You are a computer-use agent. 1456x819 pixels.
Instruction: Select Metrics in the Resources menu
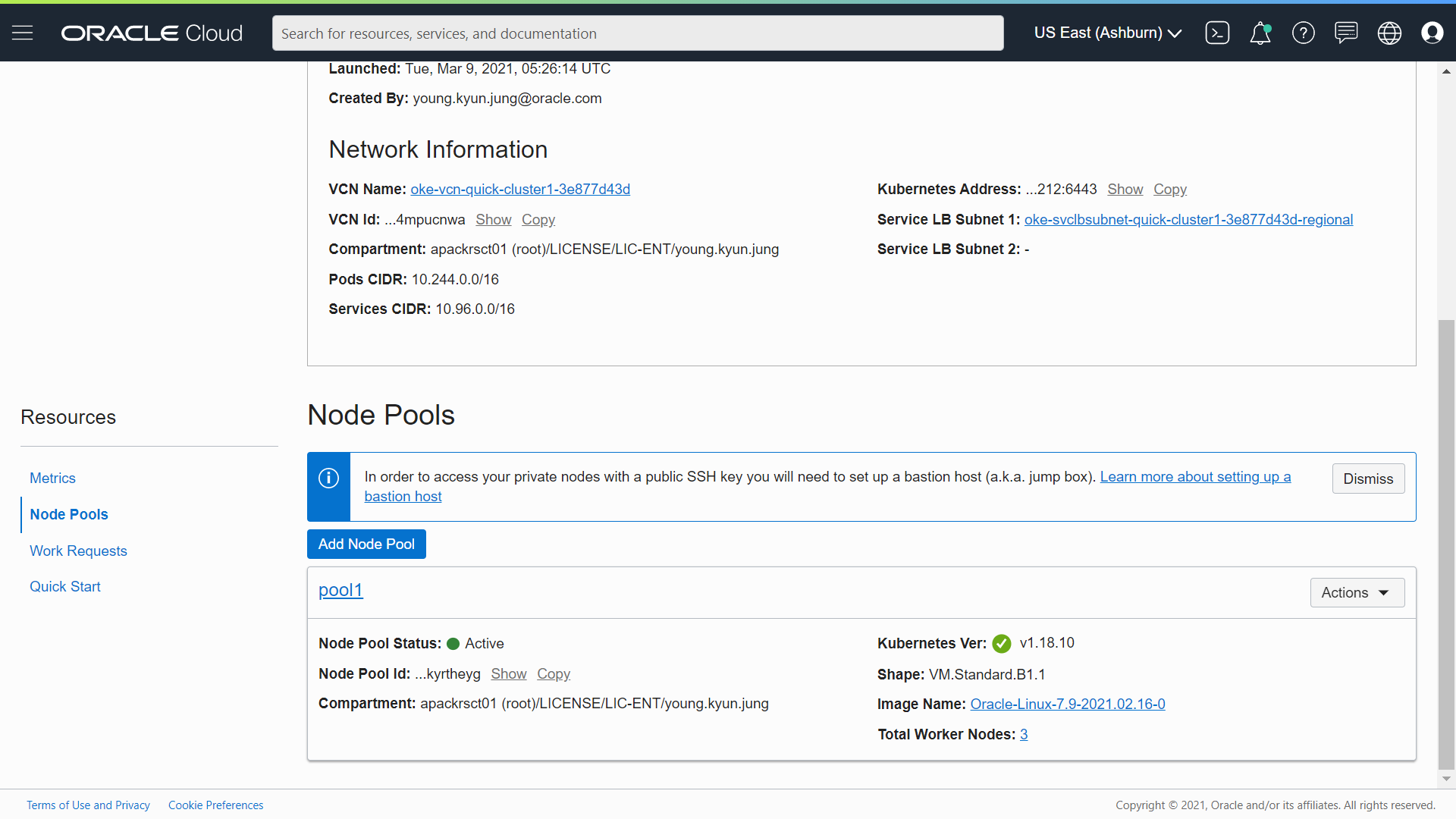coord(52,478)
